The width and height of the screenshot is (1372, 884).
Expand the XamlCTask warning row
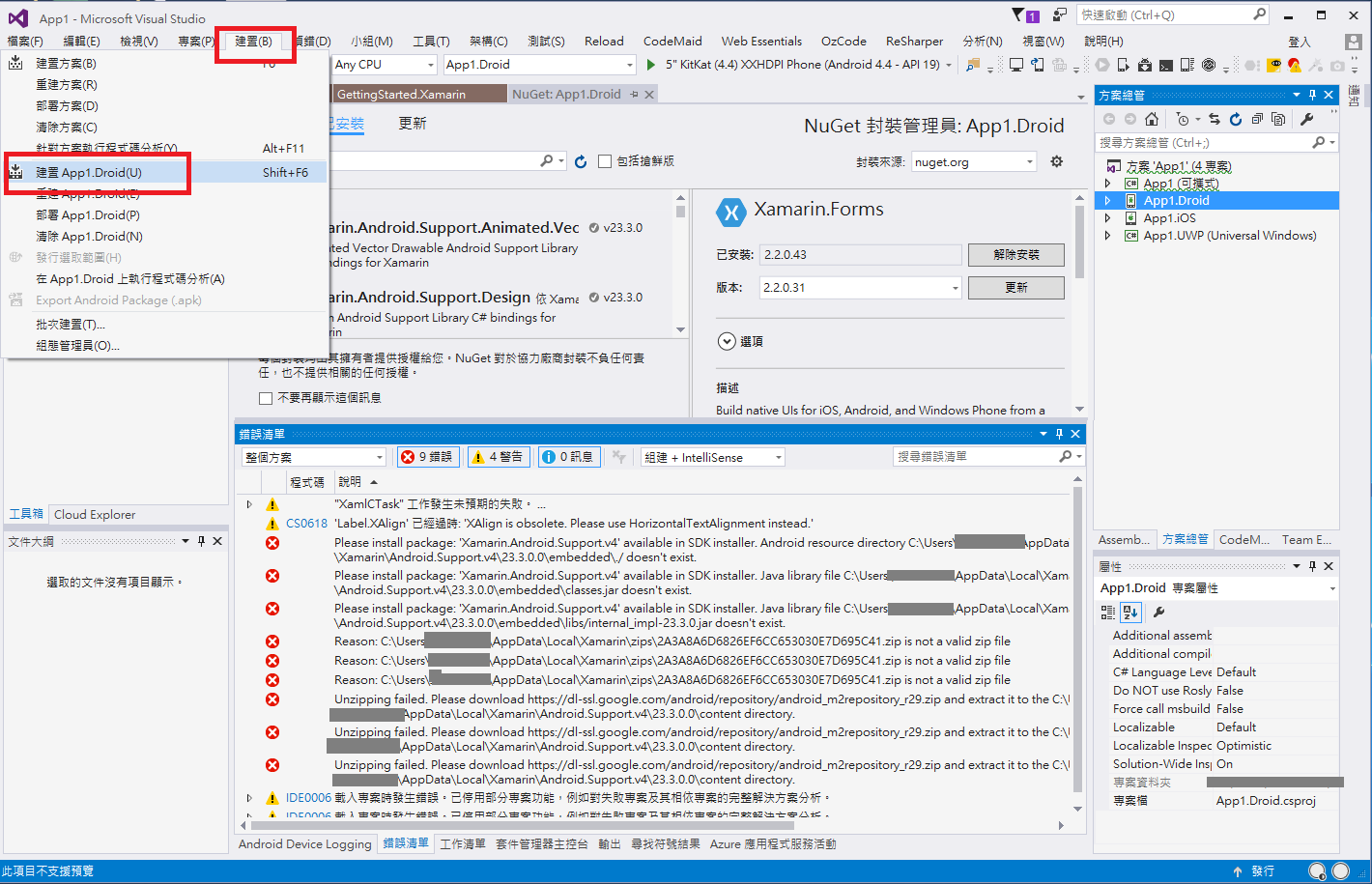tap(249, 504)
